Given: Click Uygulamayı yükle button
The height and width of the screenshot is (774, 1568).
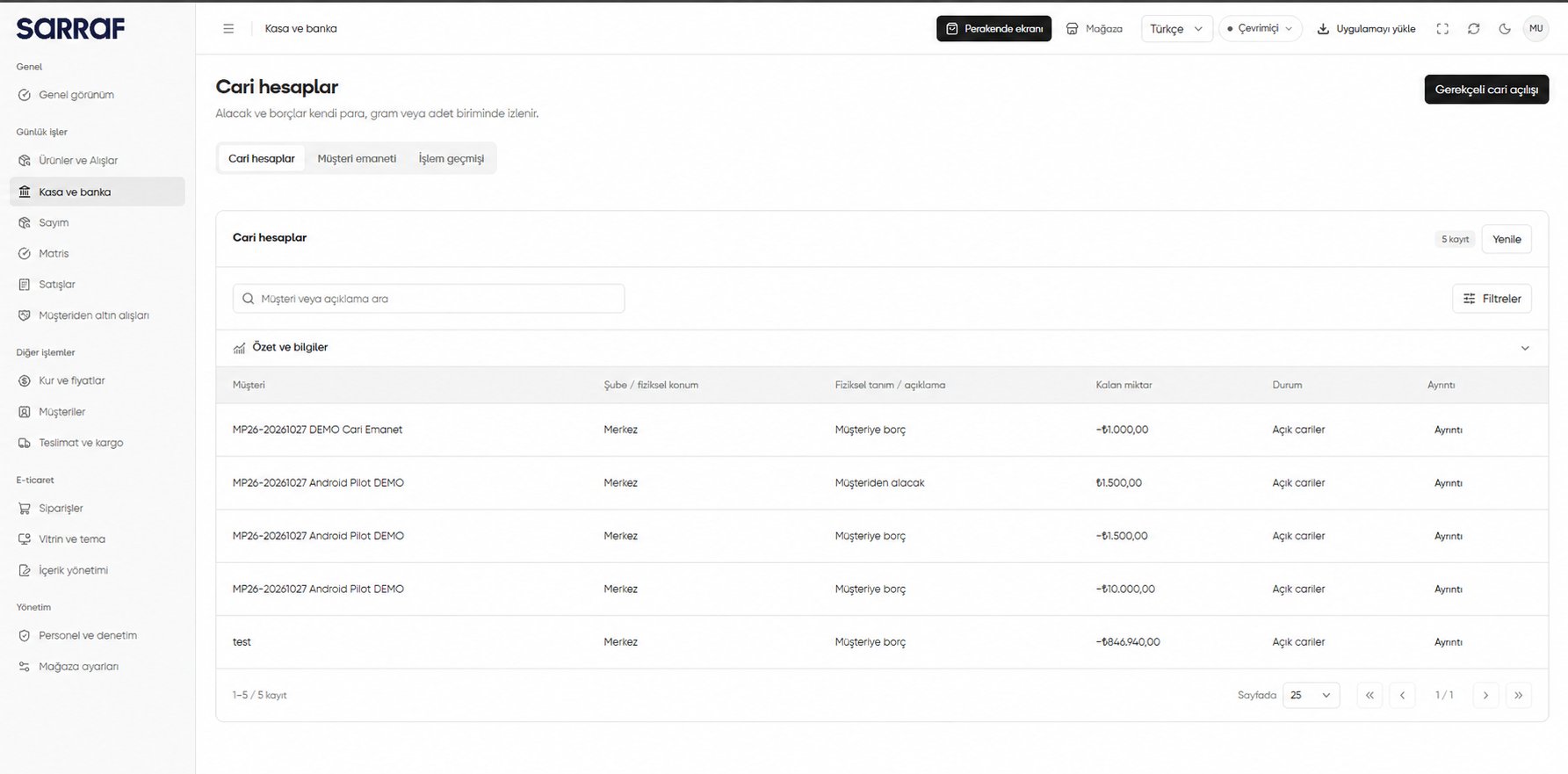Looking at the screenshot, I should pos(1366,29).
